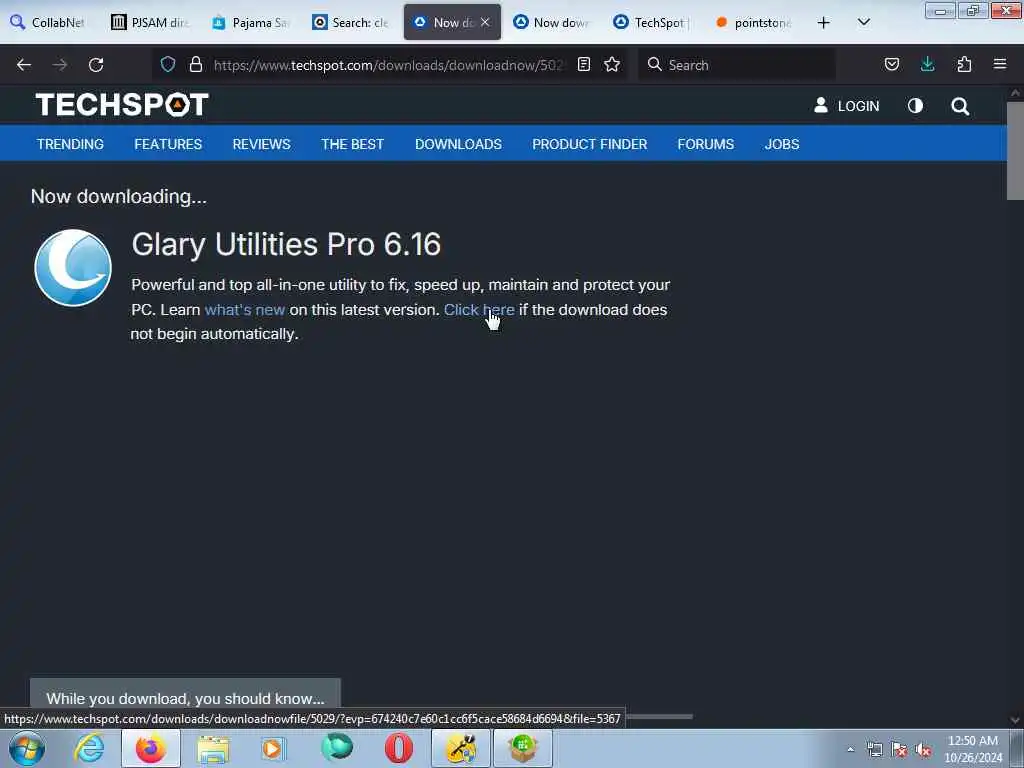The image size is (1024, 768).
Task: Open the green globe browser taskbar icon
Action: coord(337,747)
